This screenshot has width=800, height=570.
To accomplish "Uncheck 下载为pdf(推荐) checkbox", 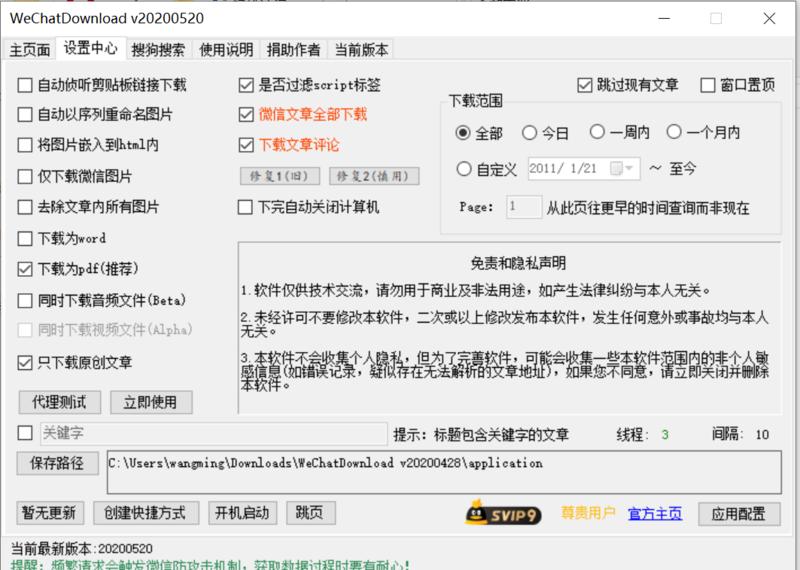I will 24,269.
